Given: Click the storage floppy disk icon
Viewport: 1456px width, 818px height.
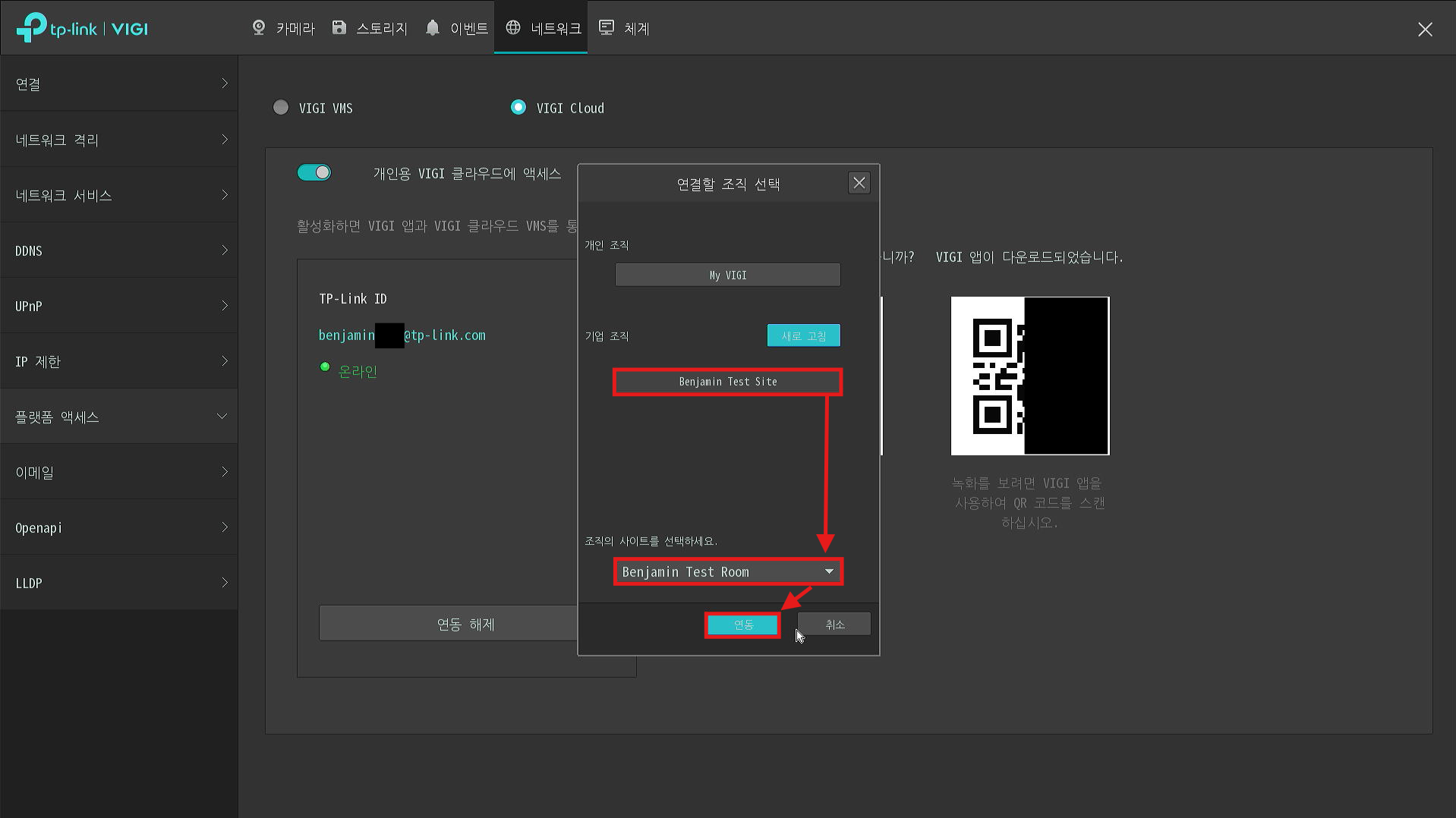Looking at the screenshot, I should (339, 28).
